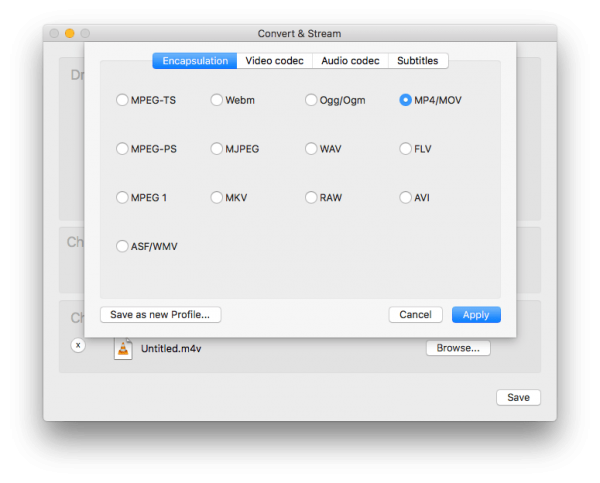Choose AVI as the container format
Screen dimensions: 600x483
(x=406, y=198)
